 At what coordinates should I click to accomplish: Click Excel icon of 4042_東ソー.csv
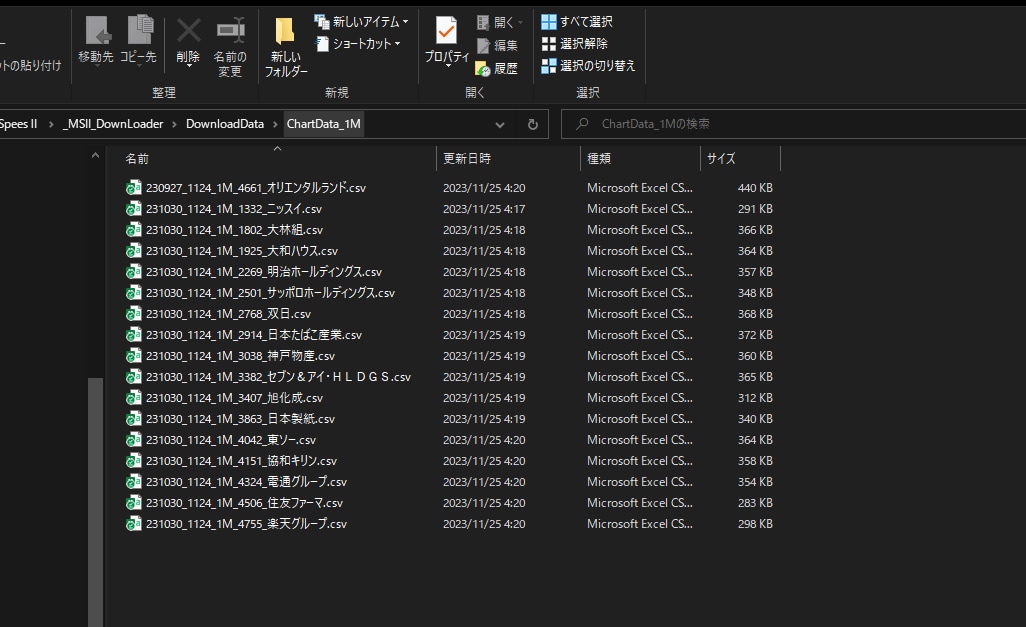tap(133, 440)
